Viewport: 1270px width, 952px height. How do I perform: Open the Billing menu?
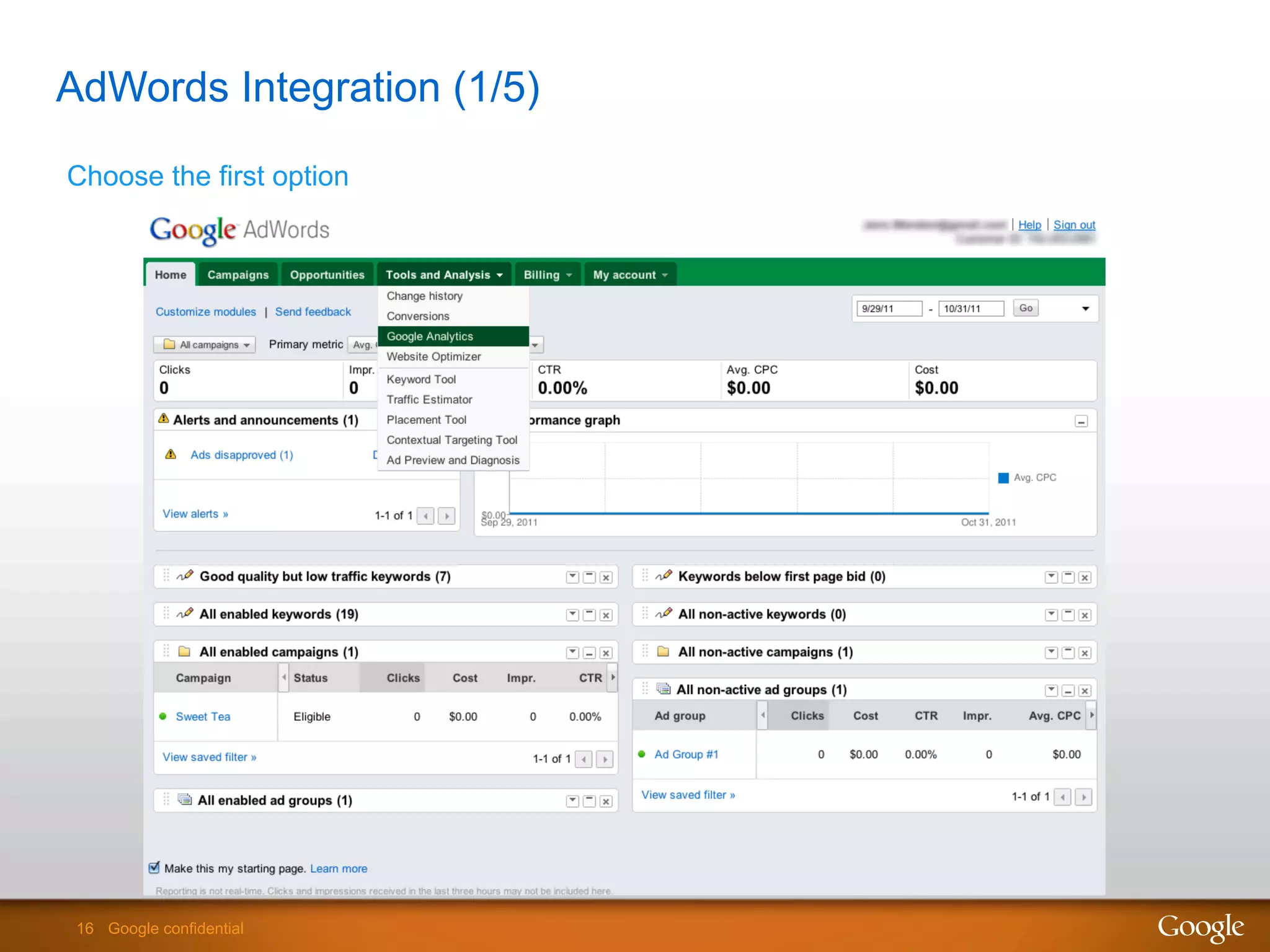548,275
